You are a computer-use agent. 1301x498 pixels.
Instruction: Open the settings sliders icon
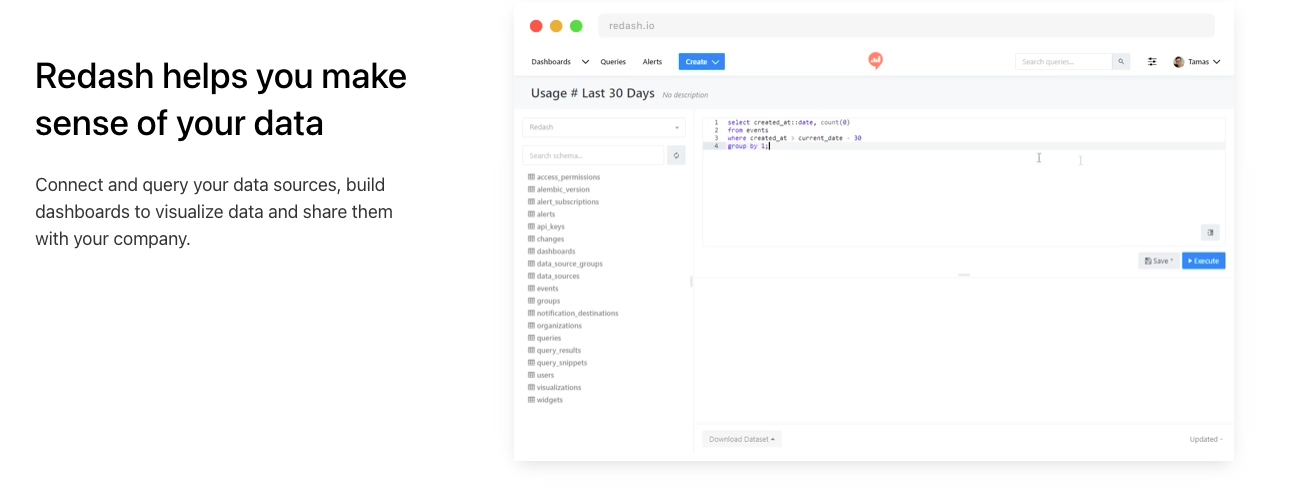1152,62
